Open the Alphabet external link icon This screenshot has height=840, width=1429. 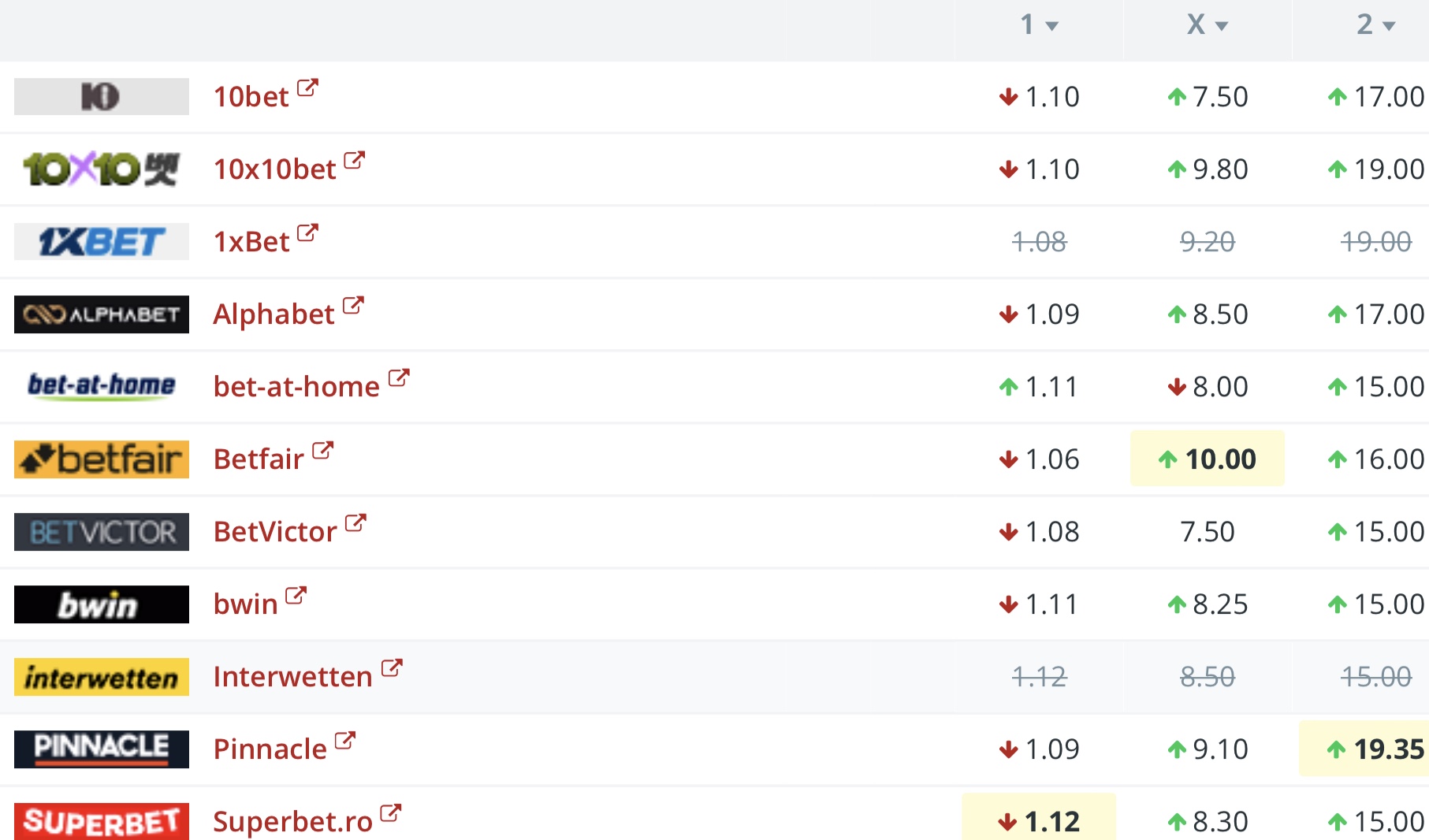(353, 305)
